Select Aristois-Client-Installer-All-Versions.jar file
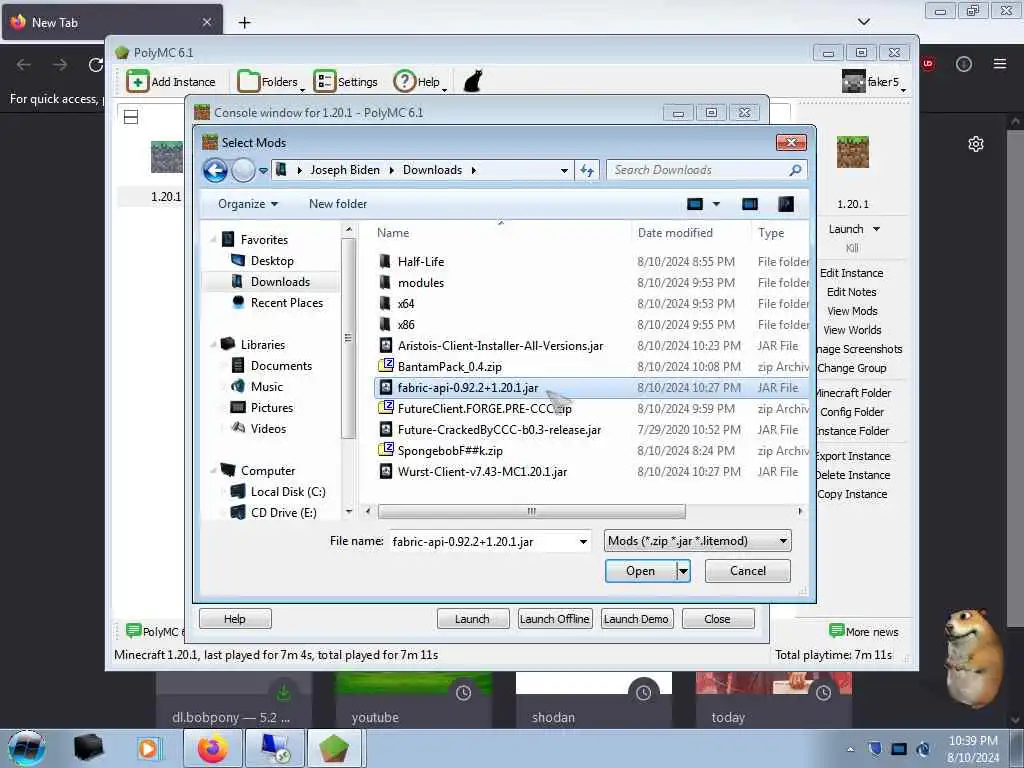The width and height of the screenshot is (1024, 768). click(x=500, y=345)
